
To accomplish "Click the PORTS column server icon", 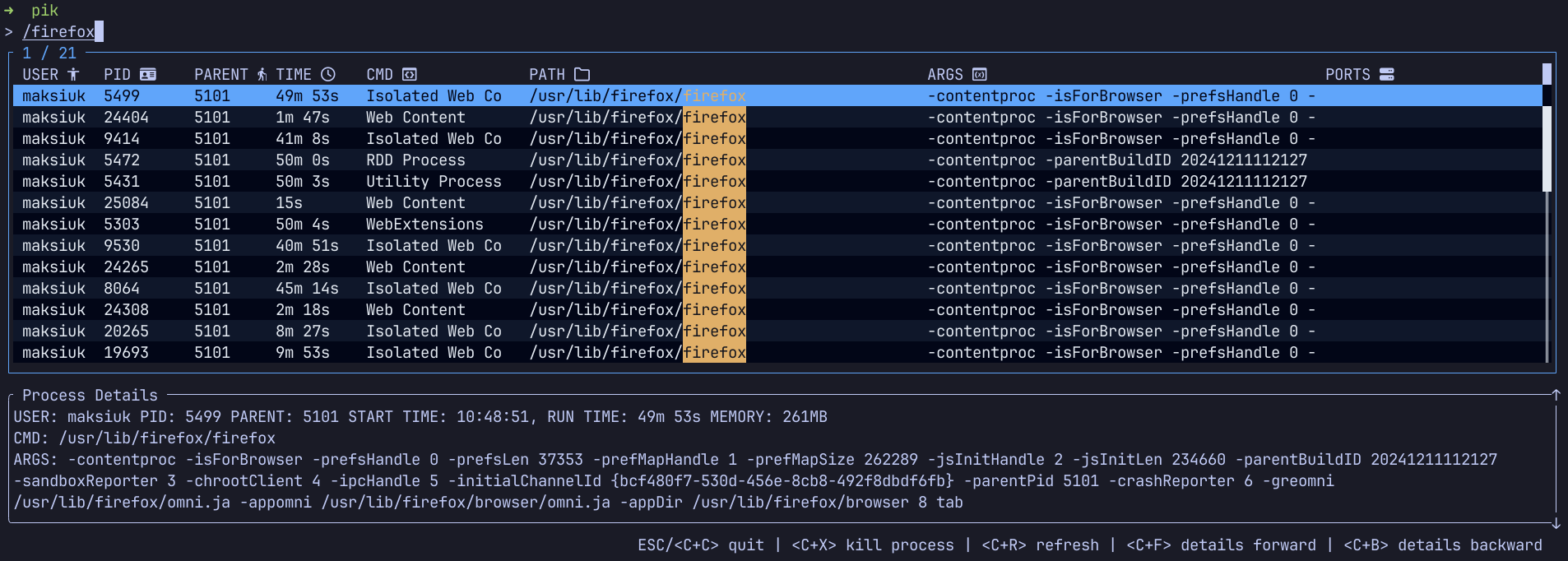I will pyautogui.click(x=1387, y=74).
